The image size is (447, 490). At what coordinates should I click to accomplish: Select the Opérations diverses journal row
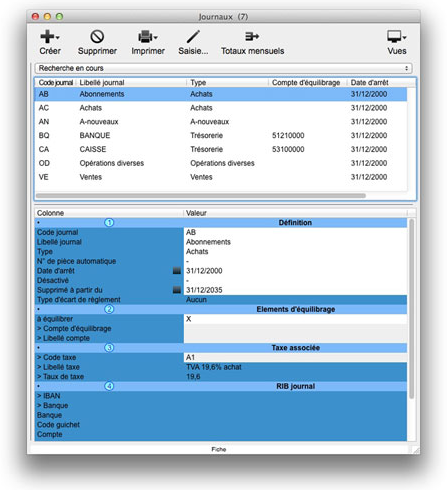point(221,163)
